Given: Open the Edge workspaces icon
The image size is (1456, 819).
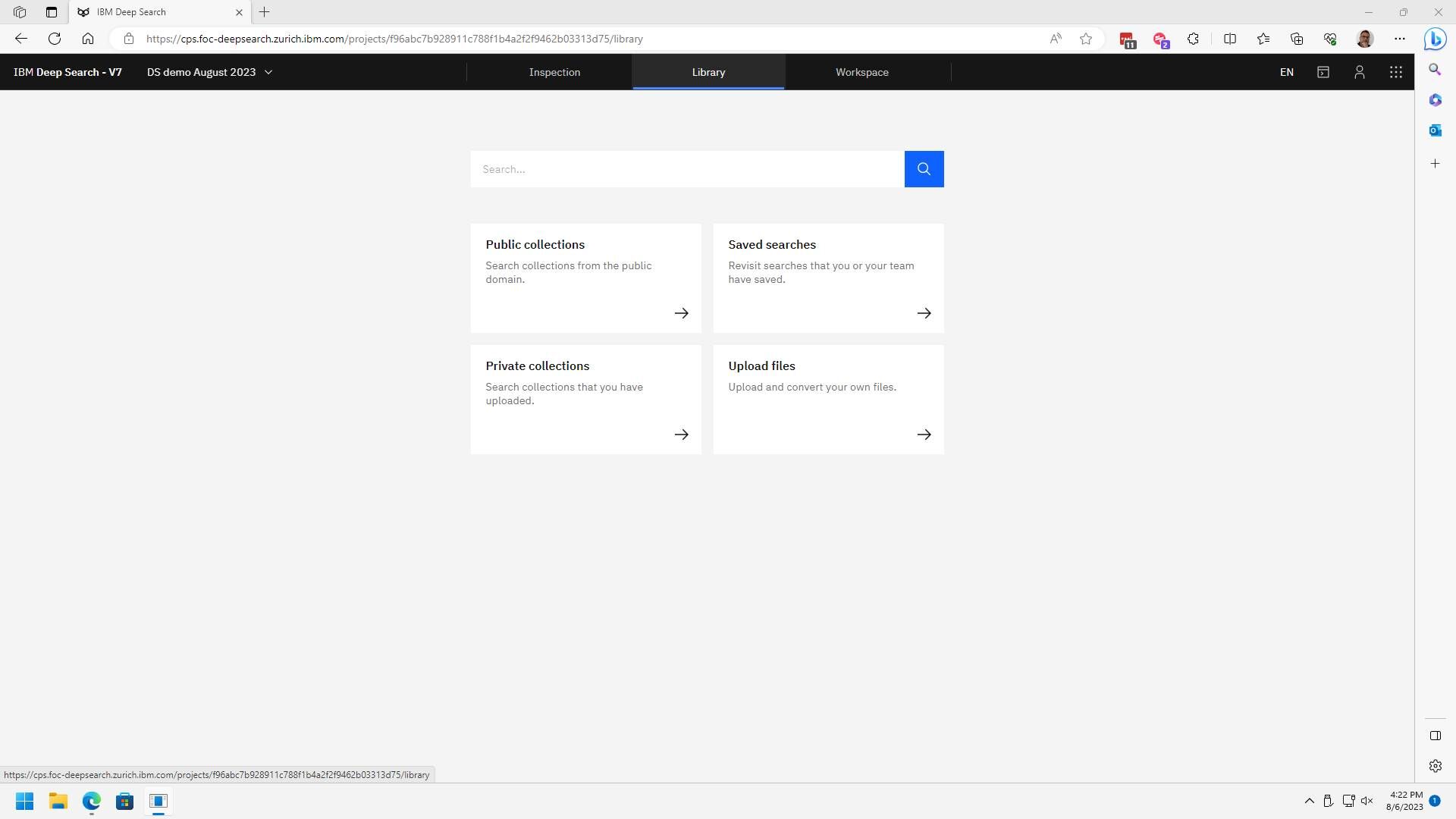Looking at the screenshot, I should click(20, 12).
